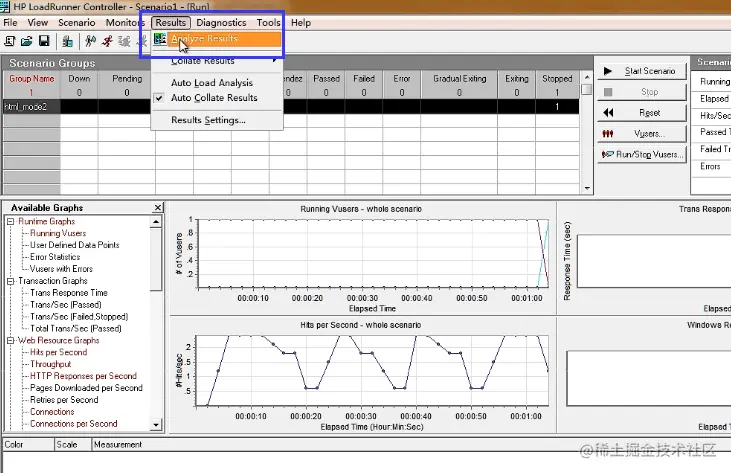Screen dimensions: 731x473
Task: Click the New Scenario toolbar icon
Action: pyautogui.click(x=10, y=41)
